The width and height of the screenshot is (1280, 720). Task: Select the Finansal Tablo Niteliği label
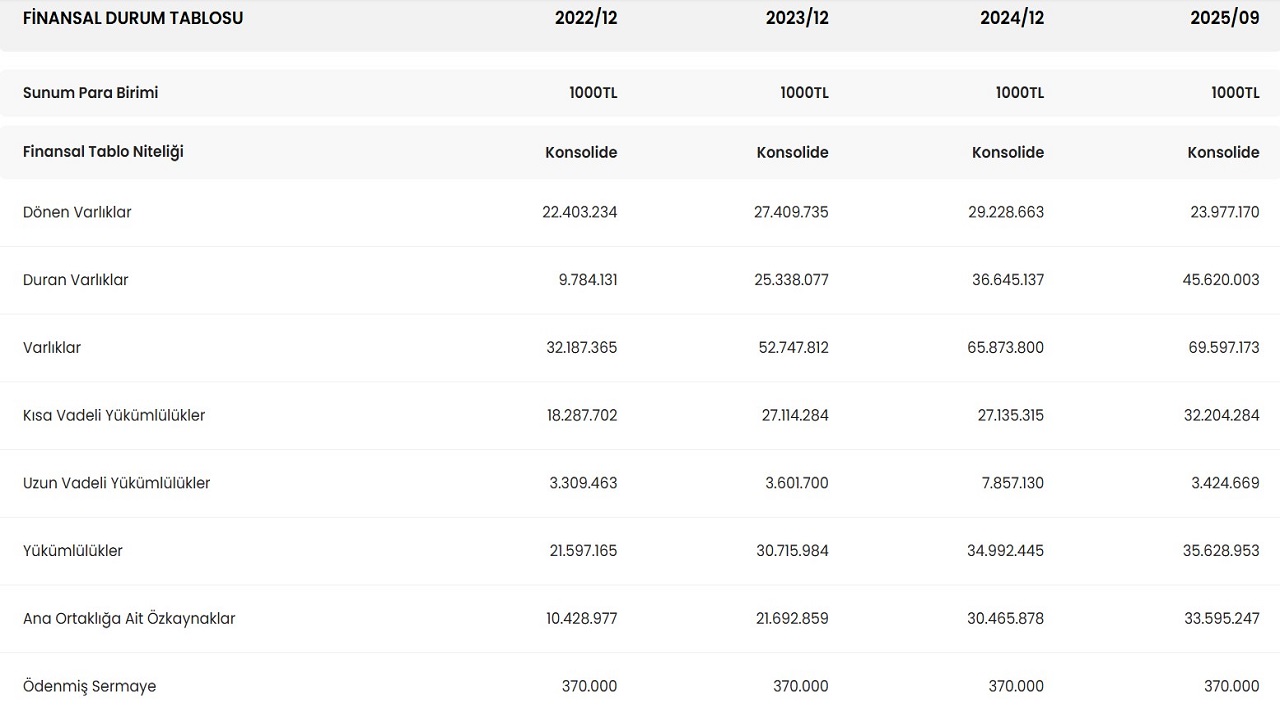tap(103, 152)
